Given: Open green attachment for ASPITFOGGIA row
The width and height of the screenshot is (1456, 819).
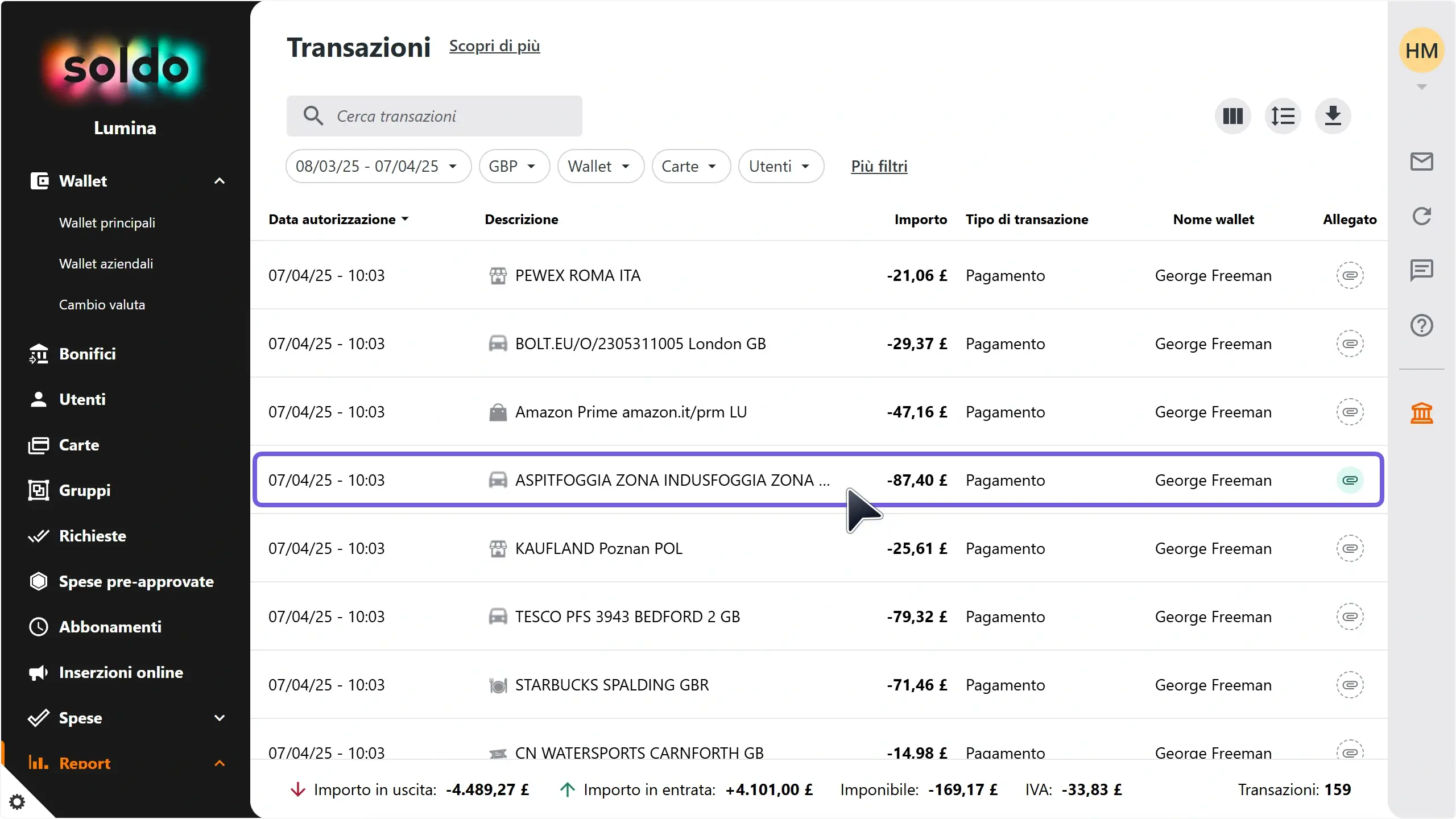Looking at the screenshot, I should (x=1350, y=480).
